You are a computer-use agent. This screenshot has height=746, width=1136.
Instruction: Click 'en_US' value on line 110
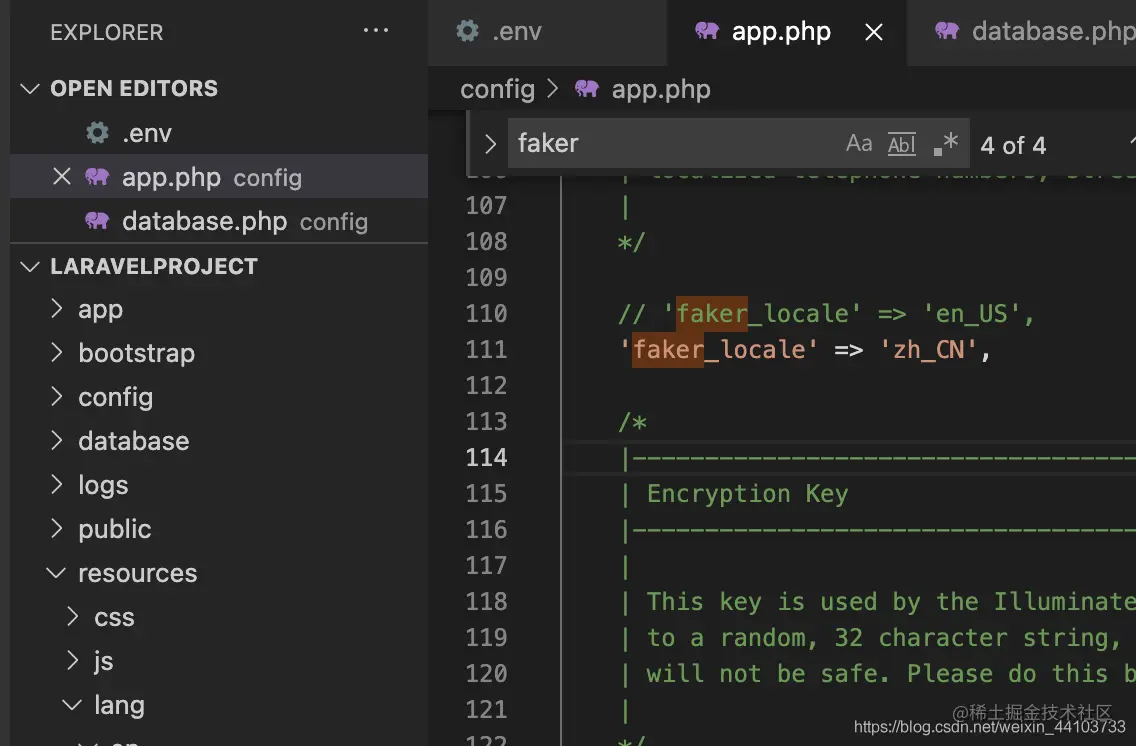click(x=972, y=314)
